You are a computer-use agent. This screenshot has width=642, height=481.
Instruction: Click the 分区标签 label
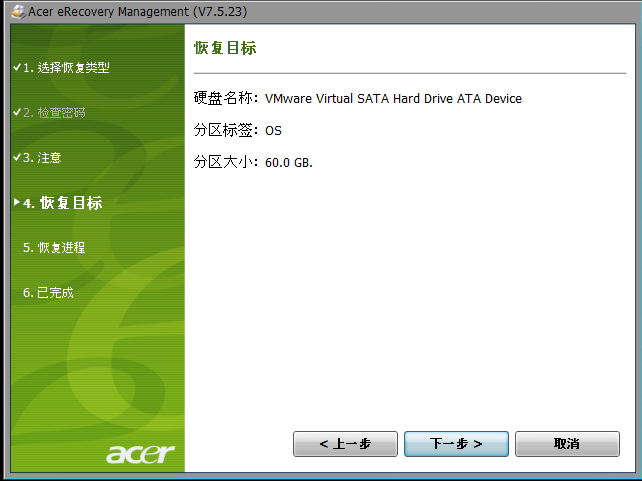coord(225,130)
